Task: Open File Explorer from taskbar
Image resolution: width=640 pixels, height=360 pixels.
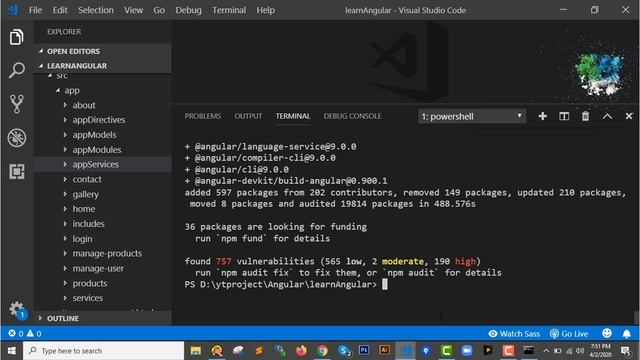Action: click(196, 351)
